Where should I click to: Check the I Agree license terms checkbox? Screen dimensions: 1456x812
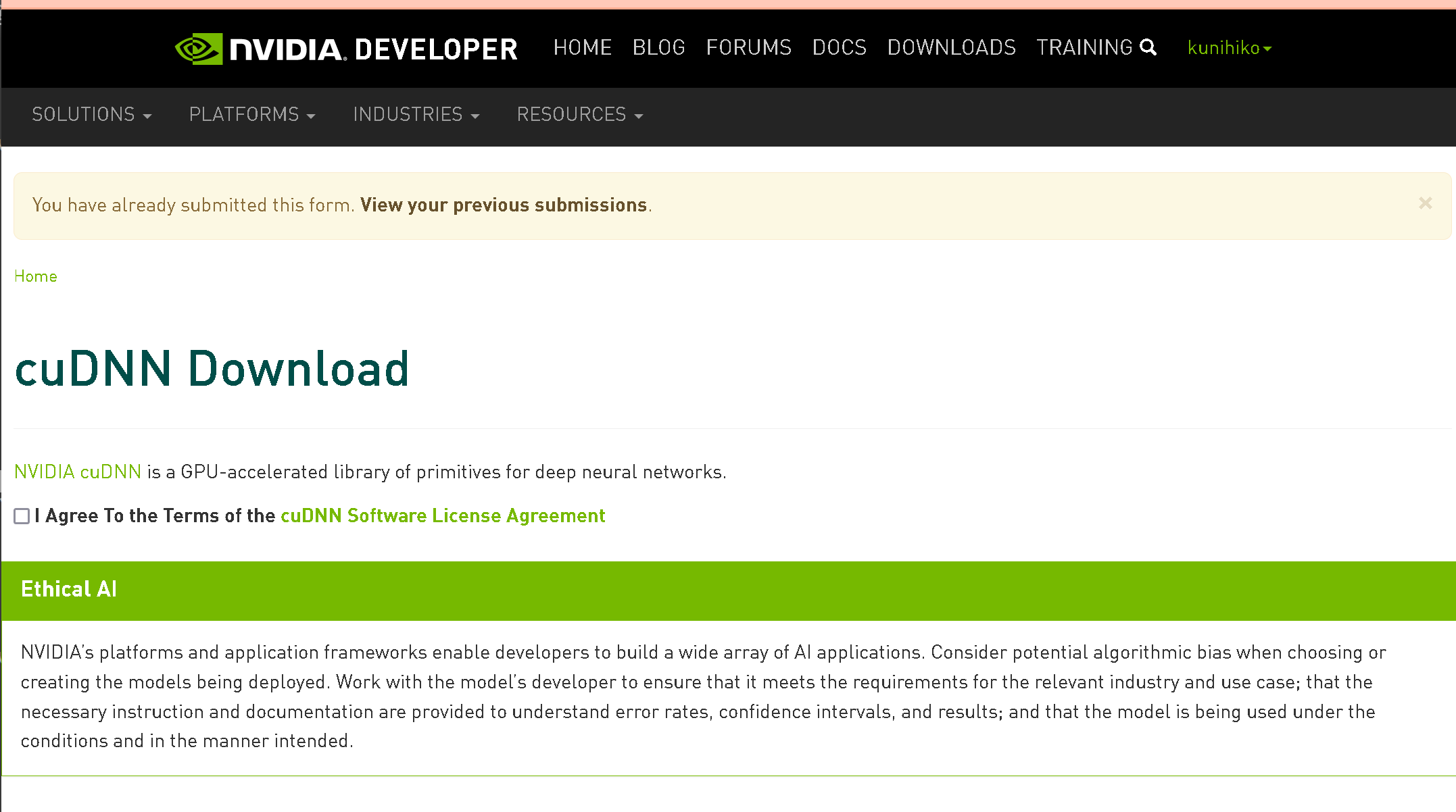pos(22,516)
